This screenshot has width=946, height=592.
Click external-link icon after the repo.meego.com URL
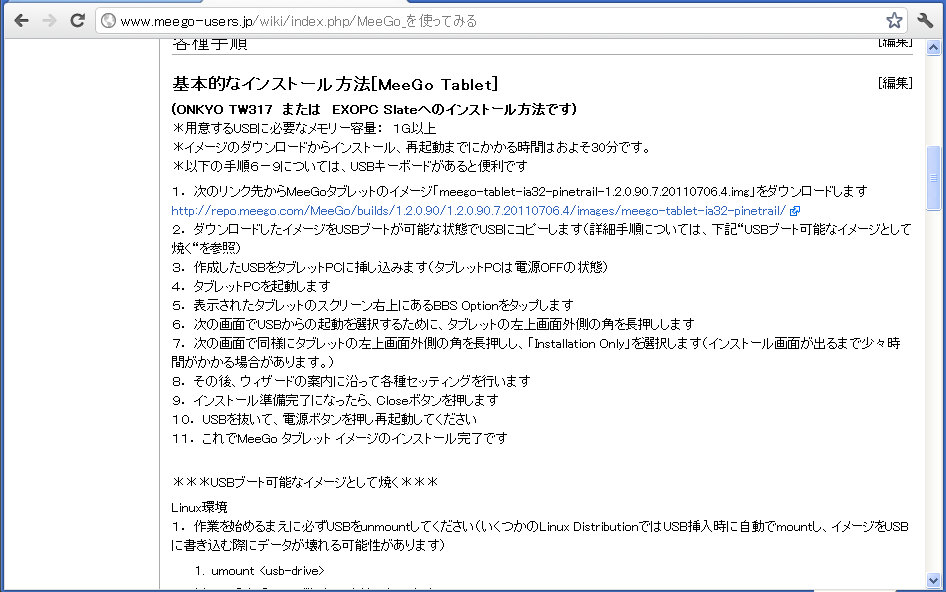(x=794, y=211)
